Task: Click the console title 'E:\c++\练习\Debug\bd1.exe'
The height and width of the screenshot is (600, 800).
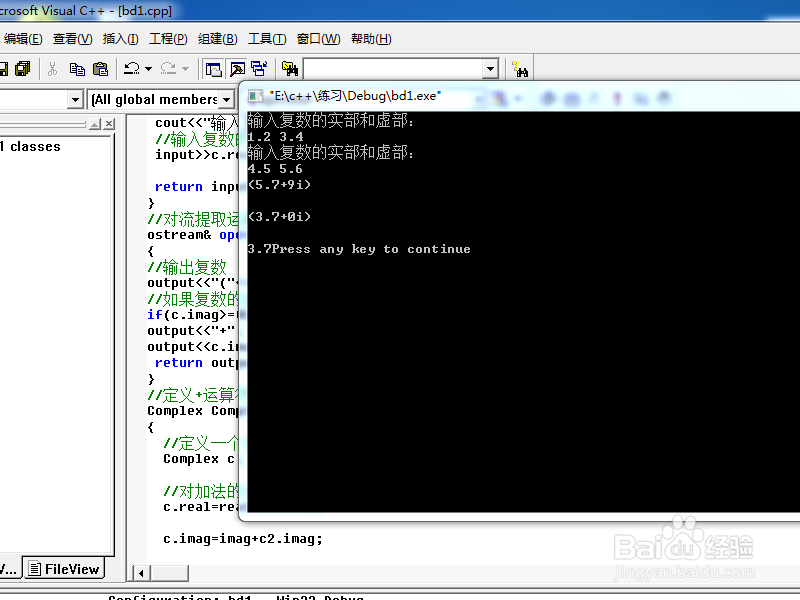Action: (355, 96)
